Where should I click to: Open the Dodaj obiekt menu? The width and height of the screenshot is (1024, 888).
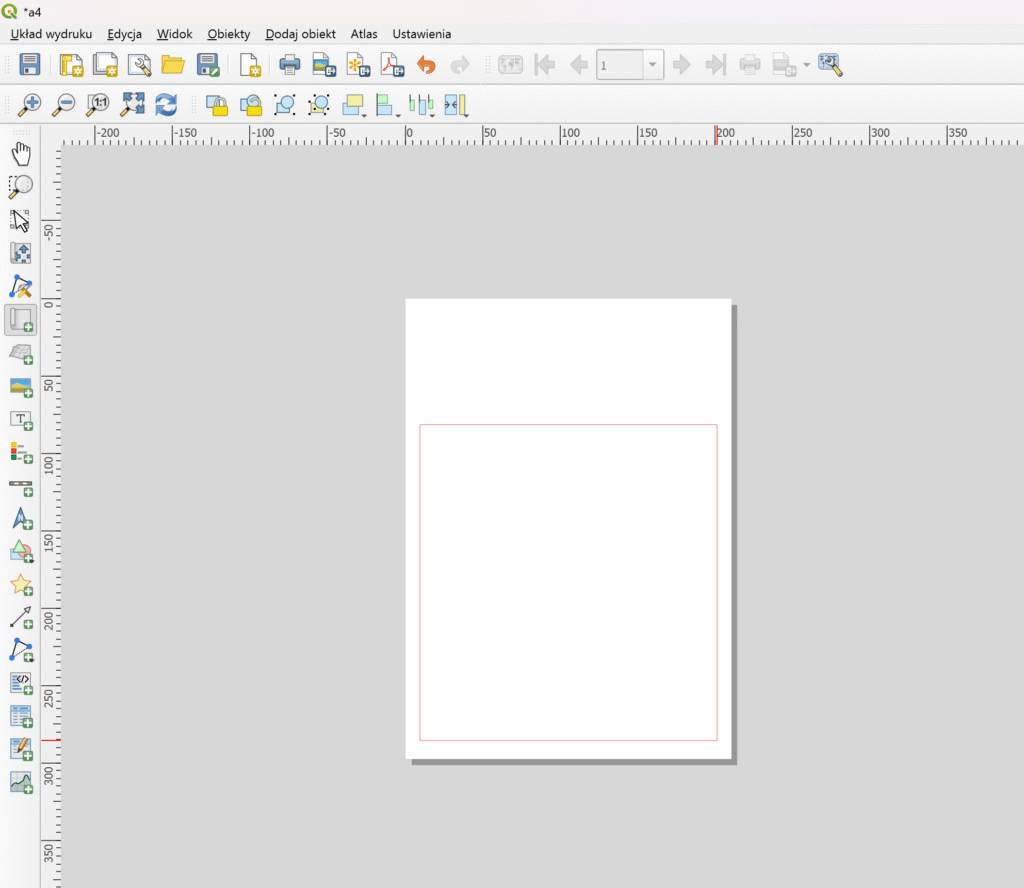tap(301, 34)
